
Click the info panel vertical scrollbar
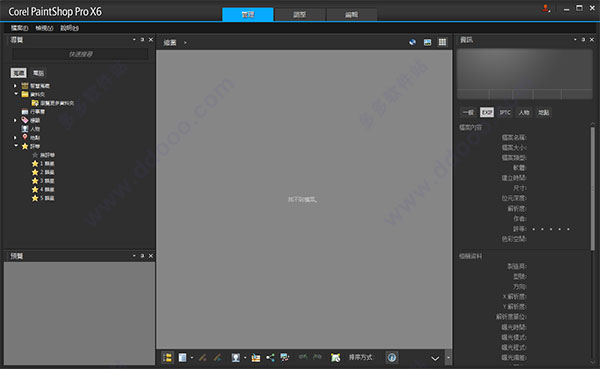(x=593, y=188)
